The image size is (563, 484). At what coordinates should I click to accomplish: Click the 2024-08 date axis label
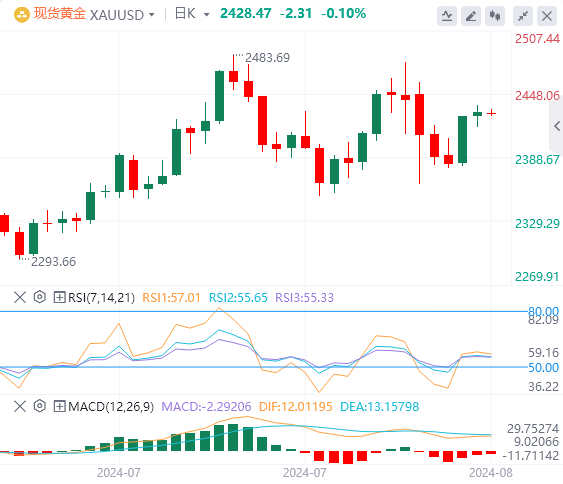490,473
